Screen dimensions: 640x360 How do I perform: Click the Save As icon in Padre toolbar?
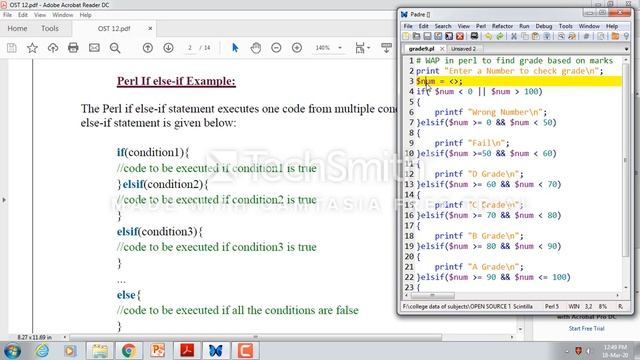(x=438, y=36)
